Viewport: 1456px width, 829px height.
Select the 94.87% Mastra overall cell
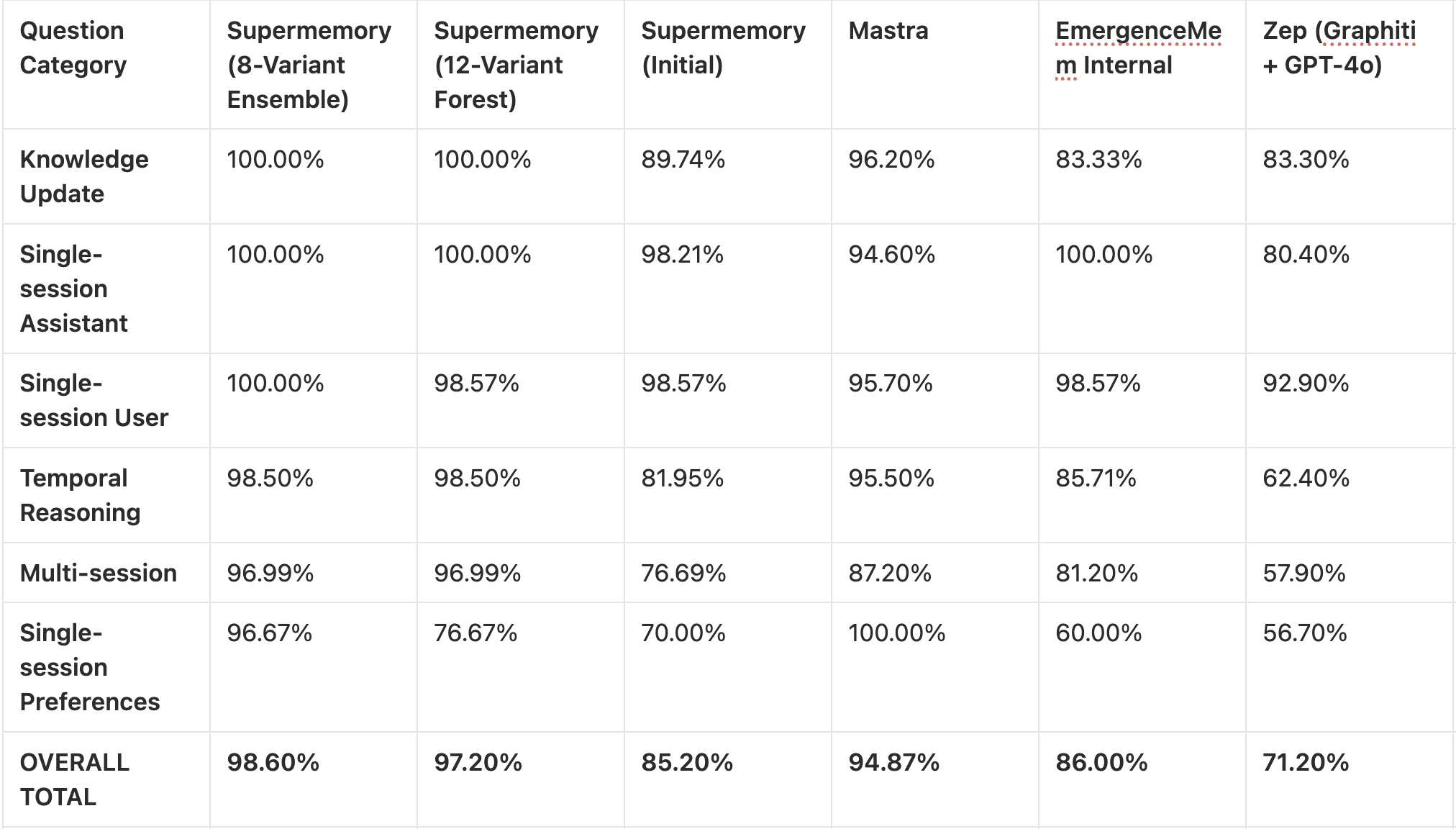[893, 763]
